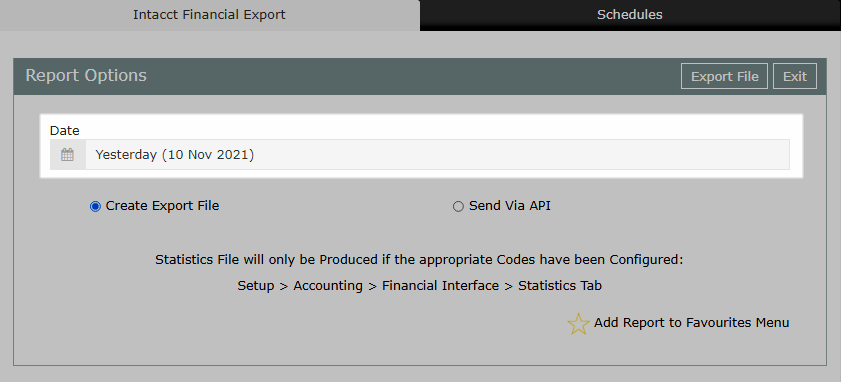The width and height of the screenshot is (841, 382).
Task: Click the Create Export File label text
Action: 163,206
